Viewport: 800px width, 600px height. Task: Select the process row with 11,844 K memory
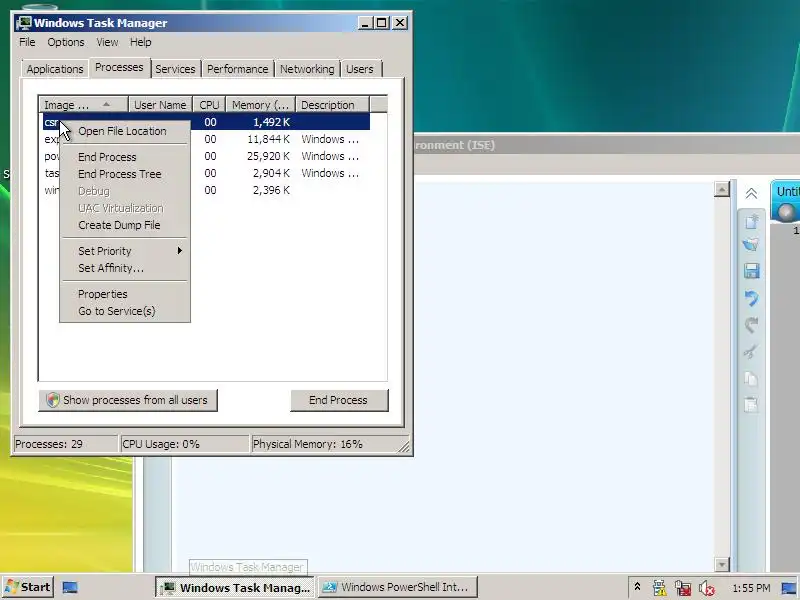pyautogui.click(x=280, y=139)
